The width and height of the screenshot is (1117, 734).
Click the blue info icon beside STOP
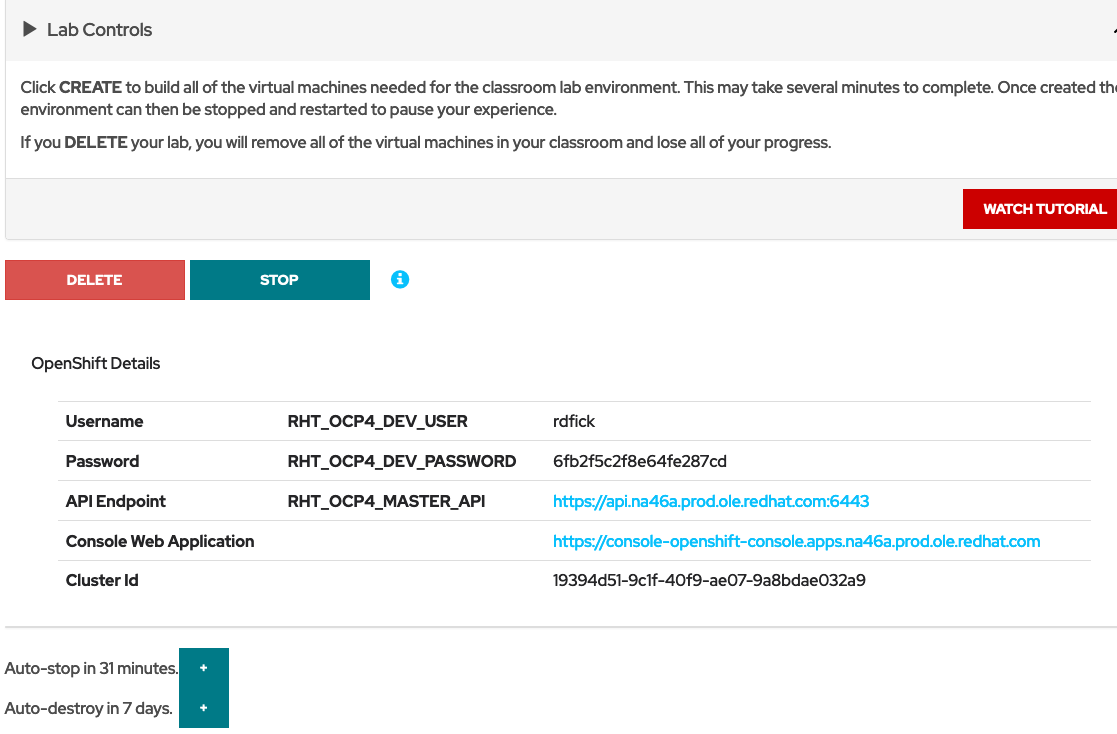[400, 280]
